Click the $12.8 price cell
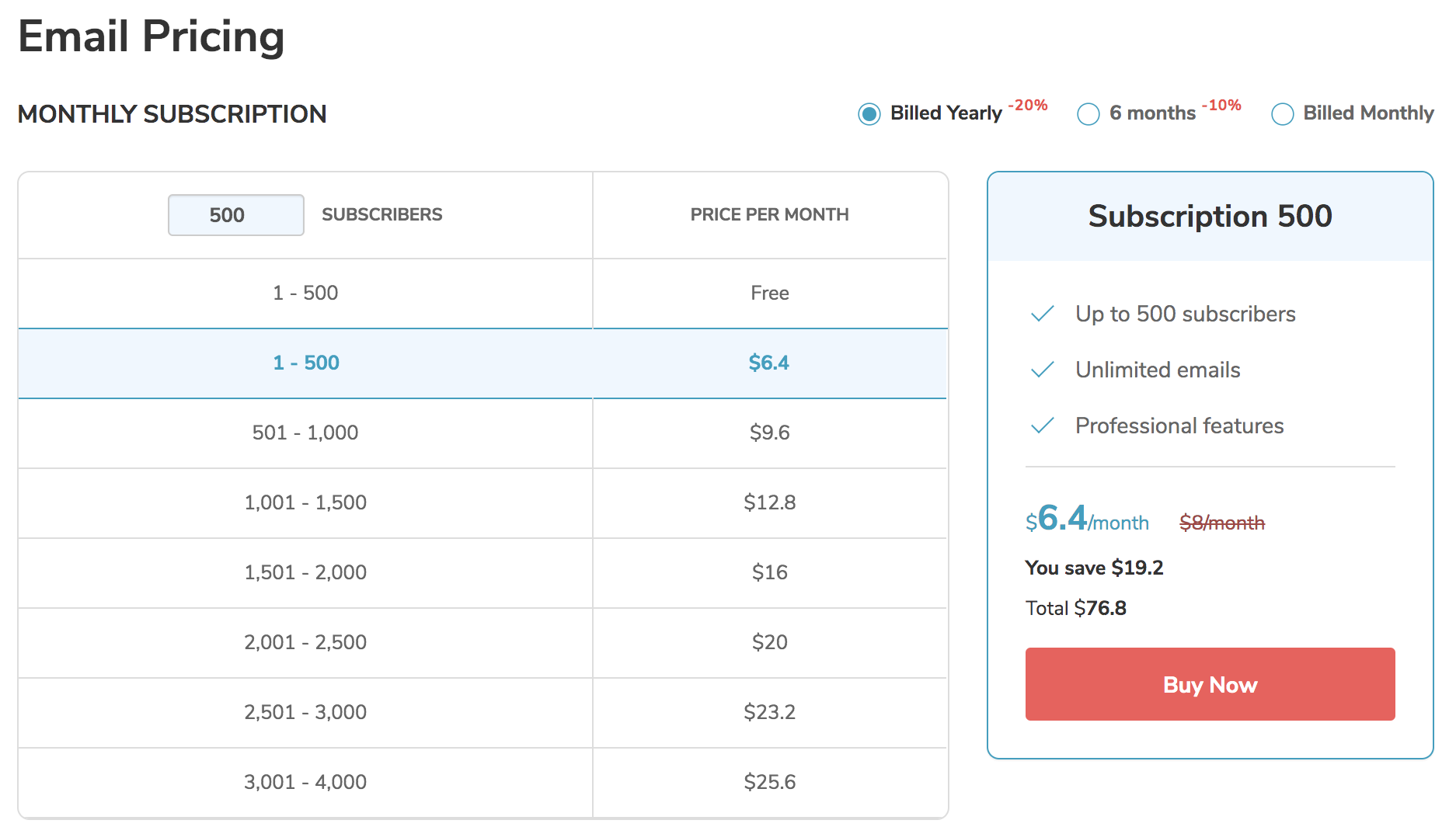 click(769, 502)
